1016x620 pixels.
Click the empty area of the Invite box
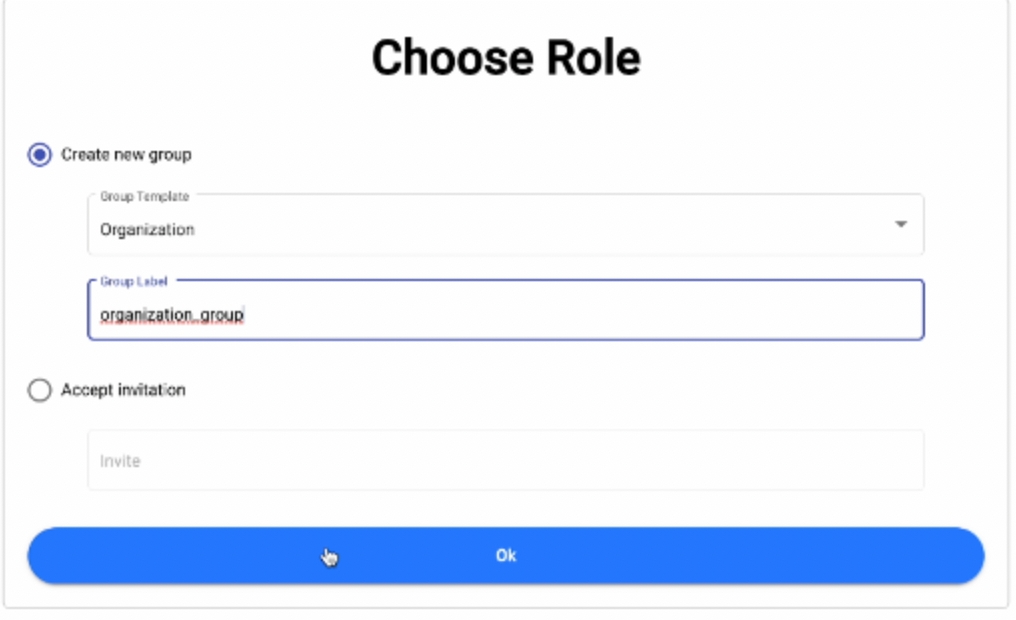coord(600,461)
